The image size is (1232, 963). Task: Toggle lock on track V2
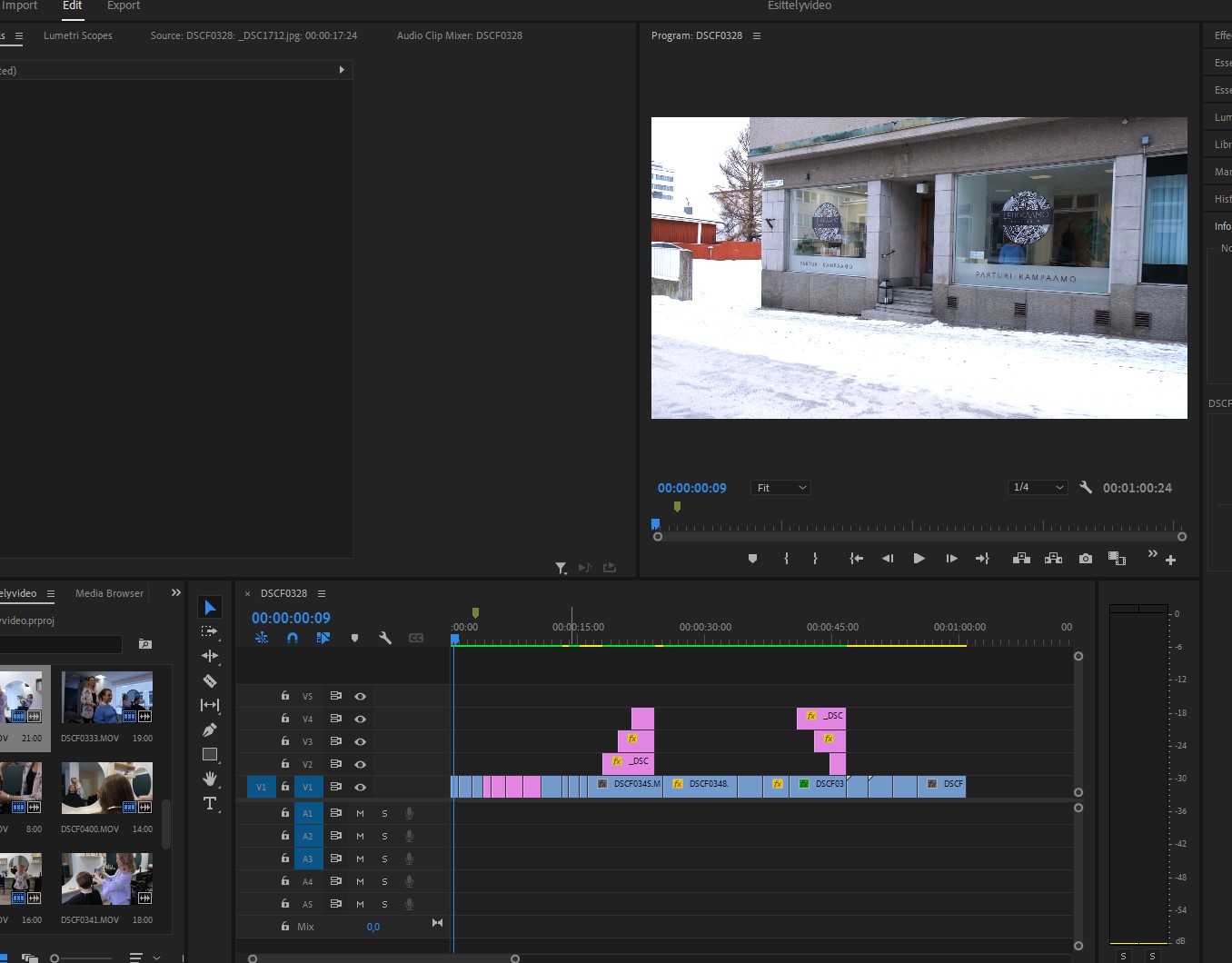pos(285,764)
